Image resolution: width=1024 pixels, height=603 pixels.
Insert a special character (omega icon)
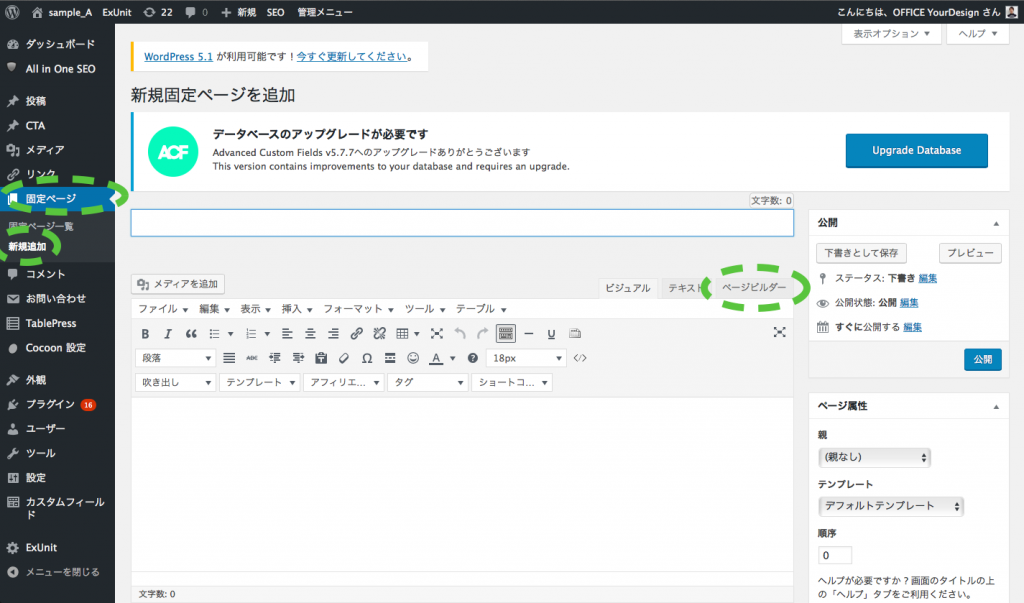367,358
